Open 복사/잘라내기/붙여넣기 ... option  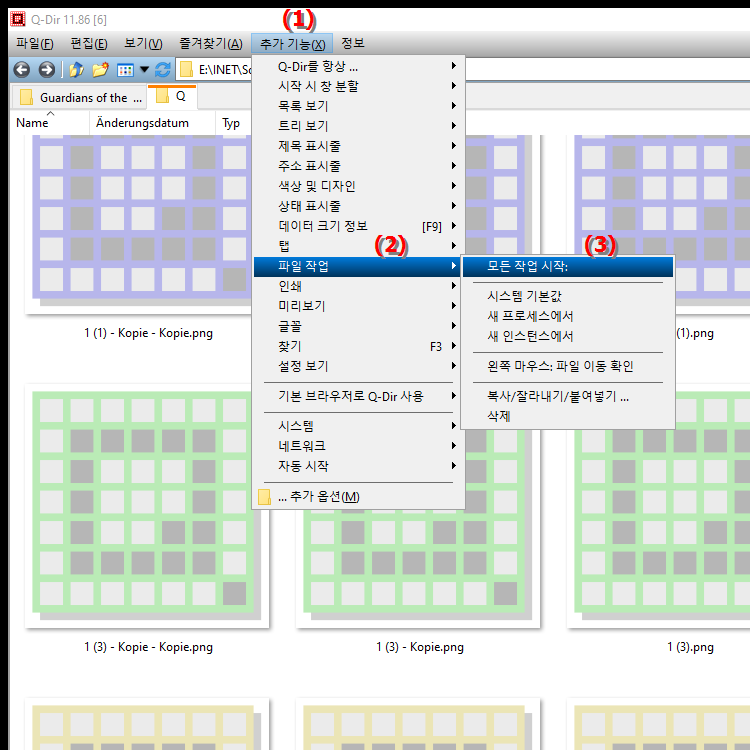(x=568, y=396)
